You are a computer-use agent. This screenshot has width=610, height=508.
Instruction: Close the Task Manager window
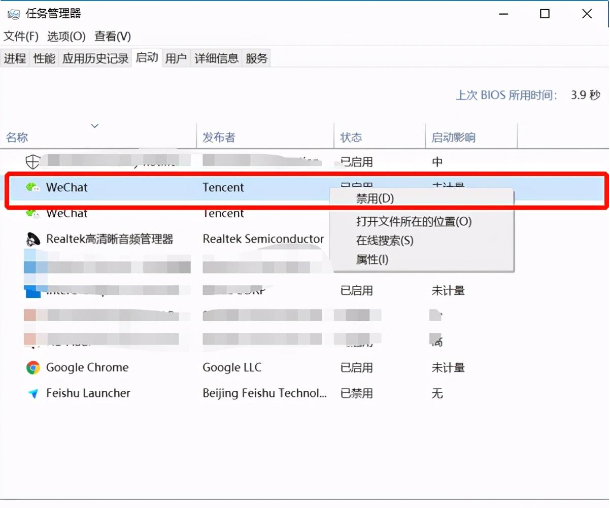point(587,14)
